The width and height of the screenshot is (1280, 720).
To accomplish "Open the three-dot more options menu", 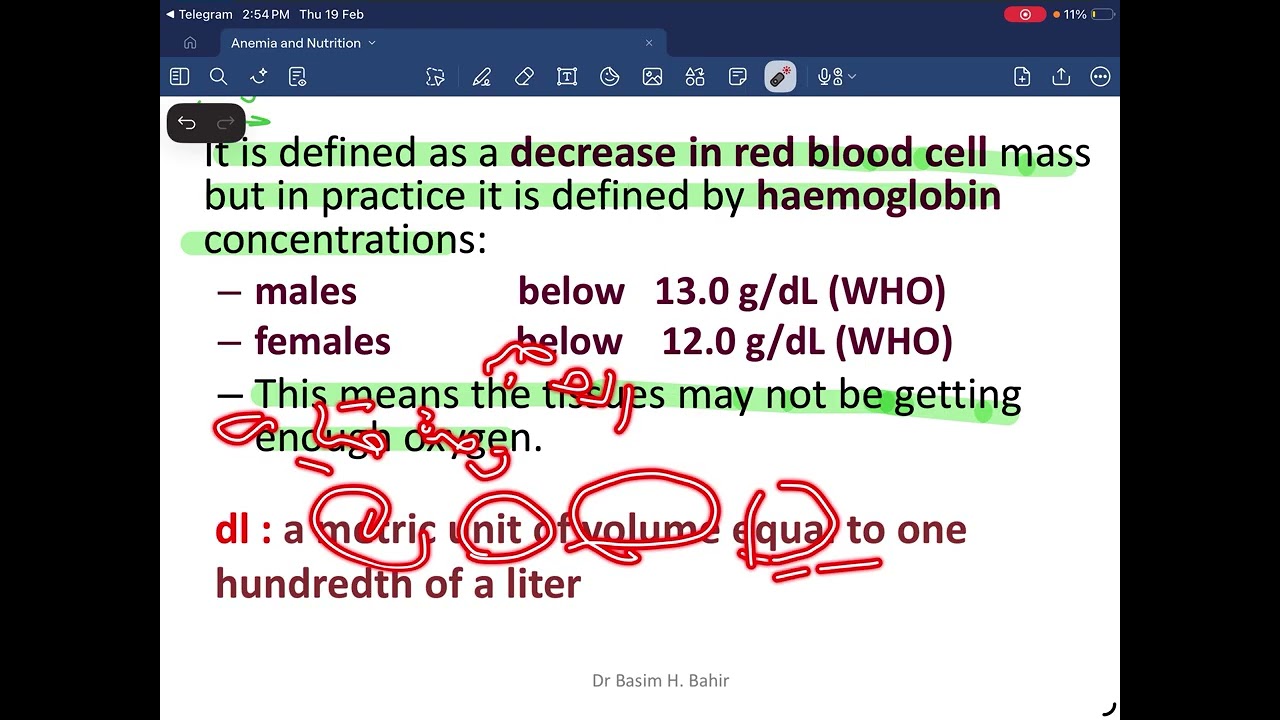I will coord(1100,77).
